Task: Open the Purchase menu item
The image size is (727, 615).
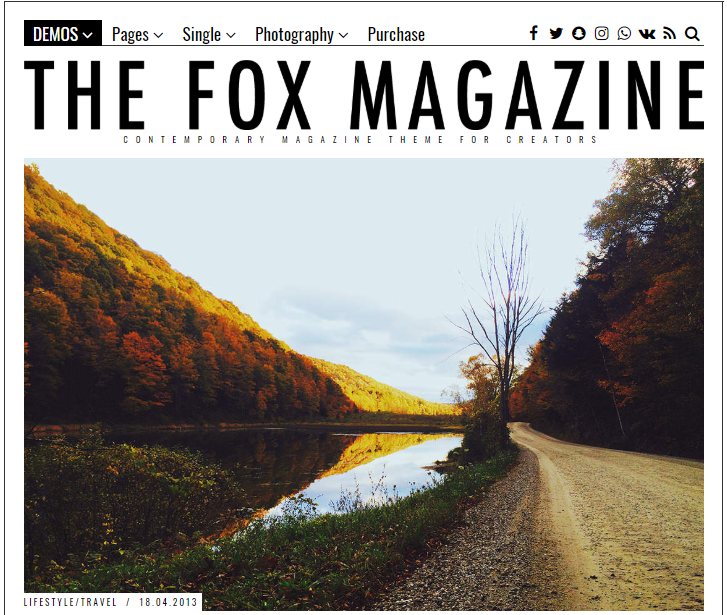Action: pyautogui.click(x=396, y=34)
